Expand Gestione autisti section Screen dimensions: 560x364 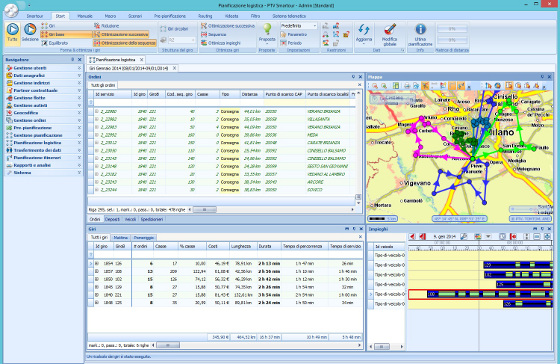click(79, 105)
